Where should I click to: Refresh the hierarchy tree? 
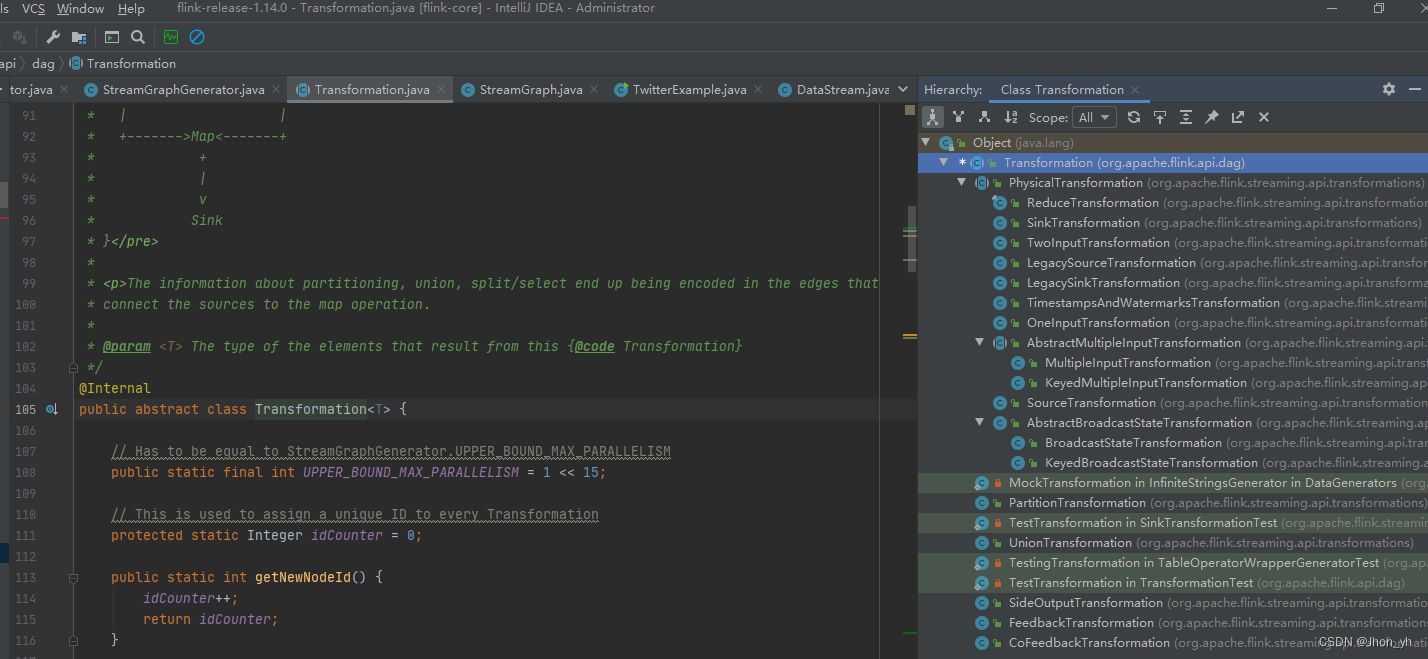pyautogui.click(x=1133, y=117)
